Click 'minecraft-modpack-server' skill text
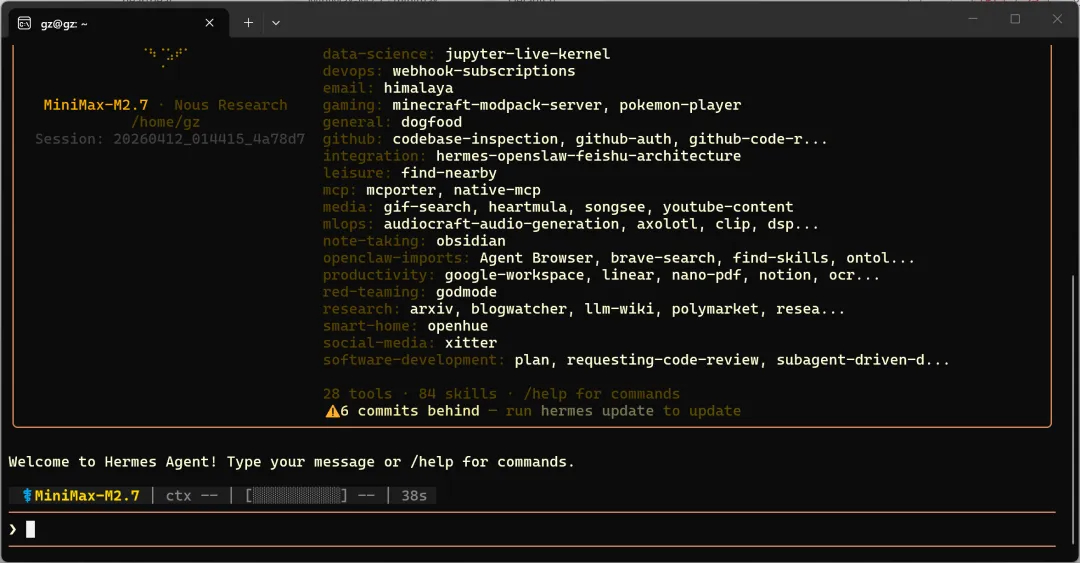Screen dimensions: 1080x563 click(x=497, y=105)
